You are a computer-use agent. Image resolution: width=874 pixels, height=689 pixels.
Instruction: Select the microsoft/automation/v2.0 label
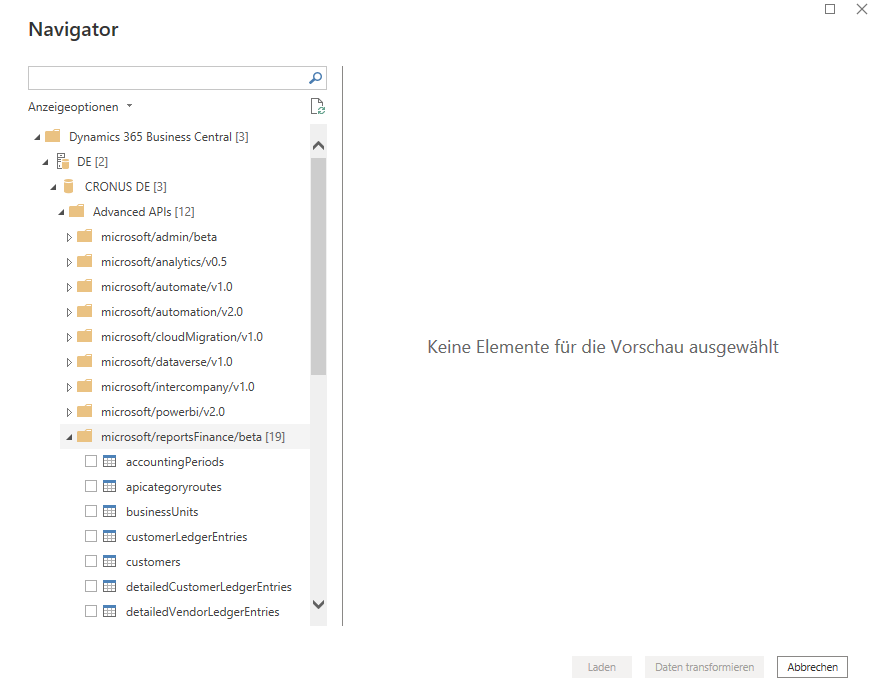click(x=172, y=312)
